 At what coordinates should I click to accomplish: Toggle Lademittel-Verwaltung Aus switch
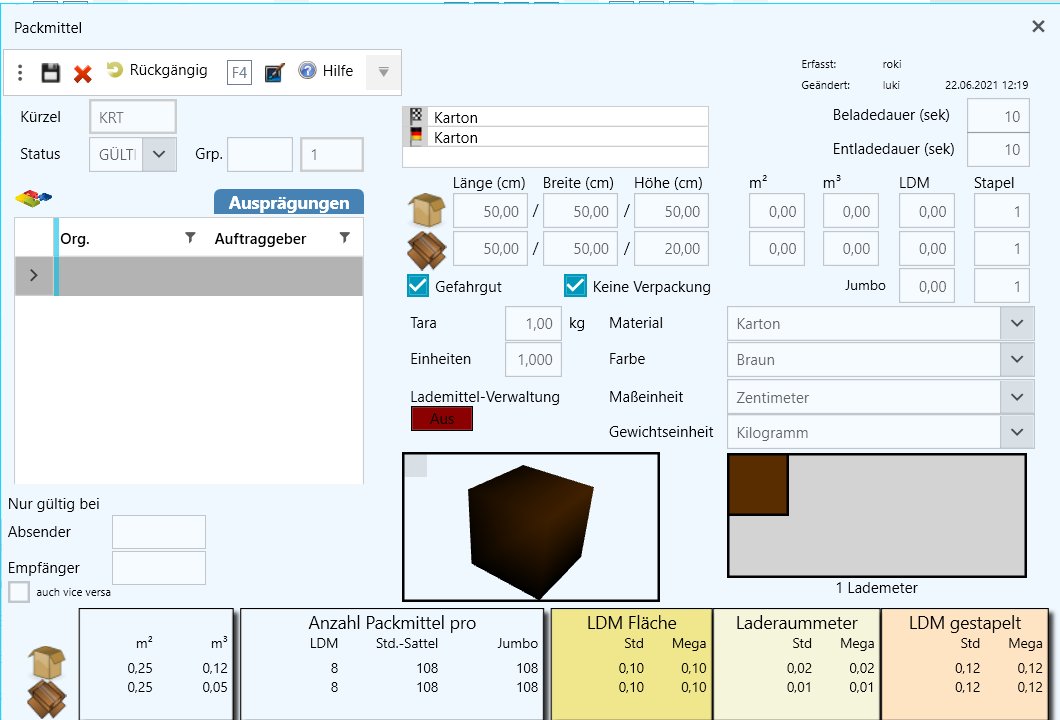click(441, 418)
